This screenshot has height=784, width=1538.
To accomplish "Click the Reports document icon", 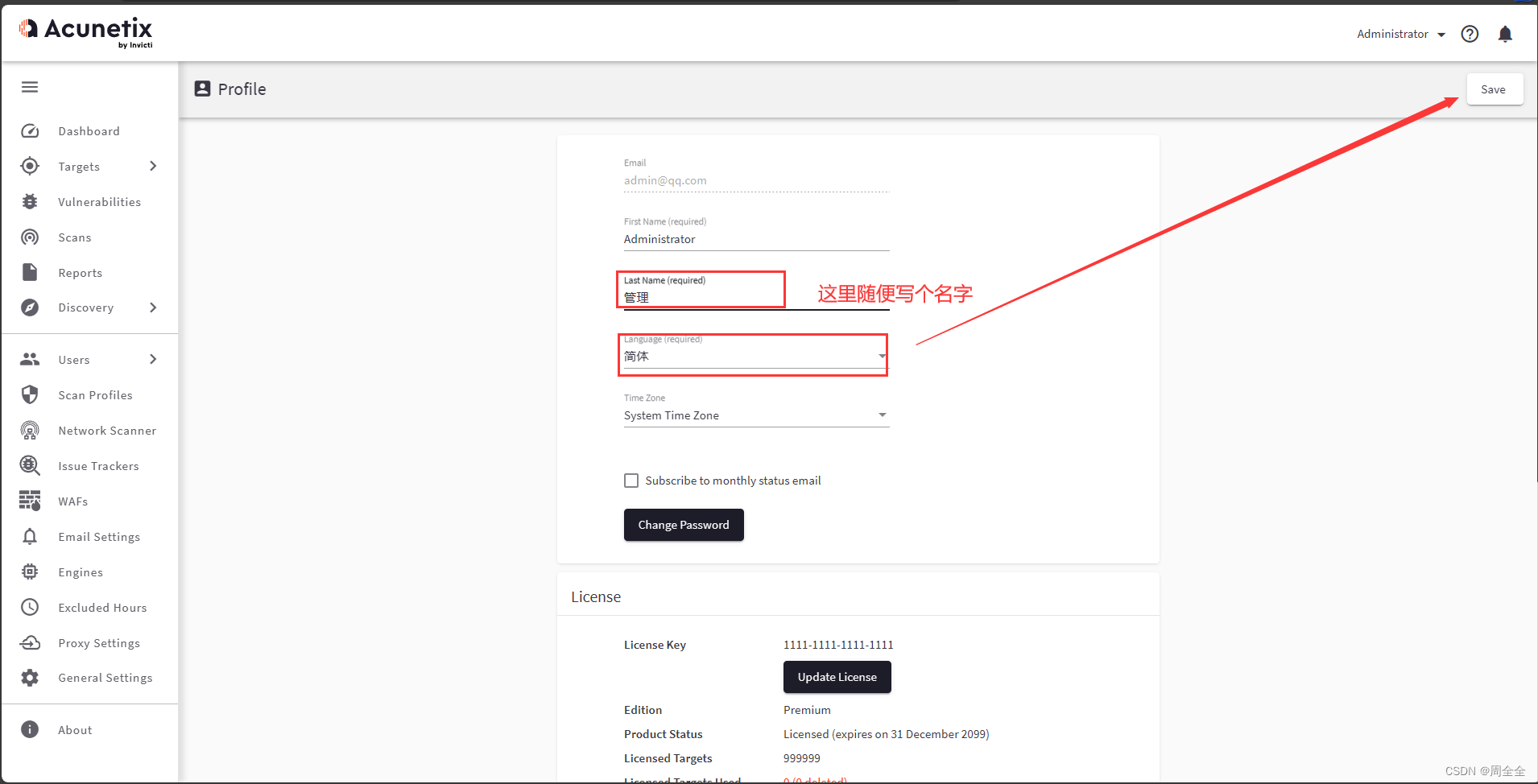I will pyautogui.click(x=30, y=272).
